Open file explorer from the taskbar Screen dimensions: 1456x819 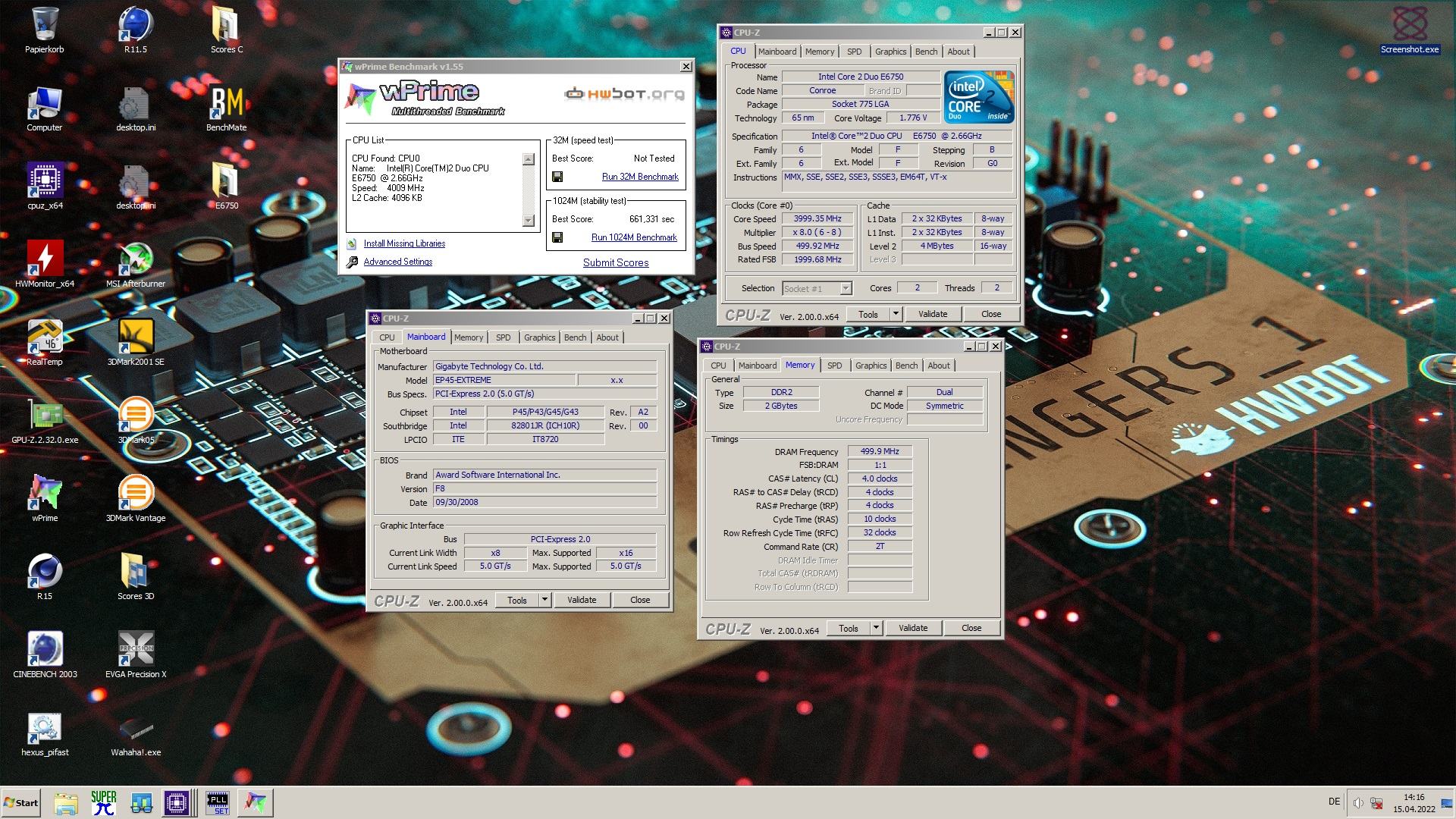pyautogui.click(x=66, y=802)
